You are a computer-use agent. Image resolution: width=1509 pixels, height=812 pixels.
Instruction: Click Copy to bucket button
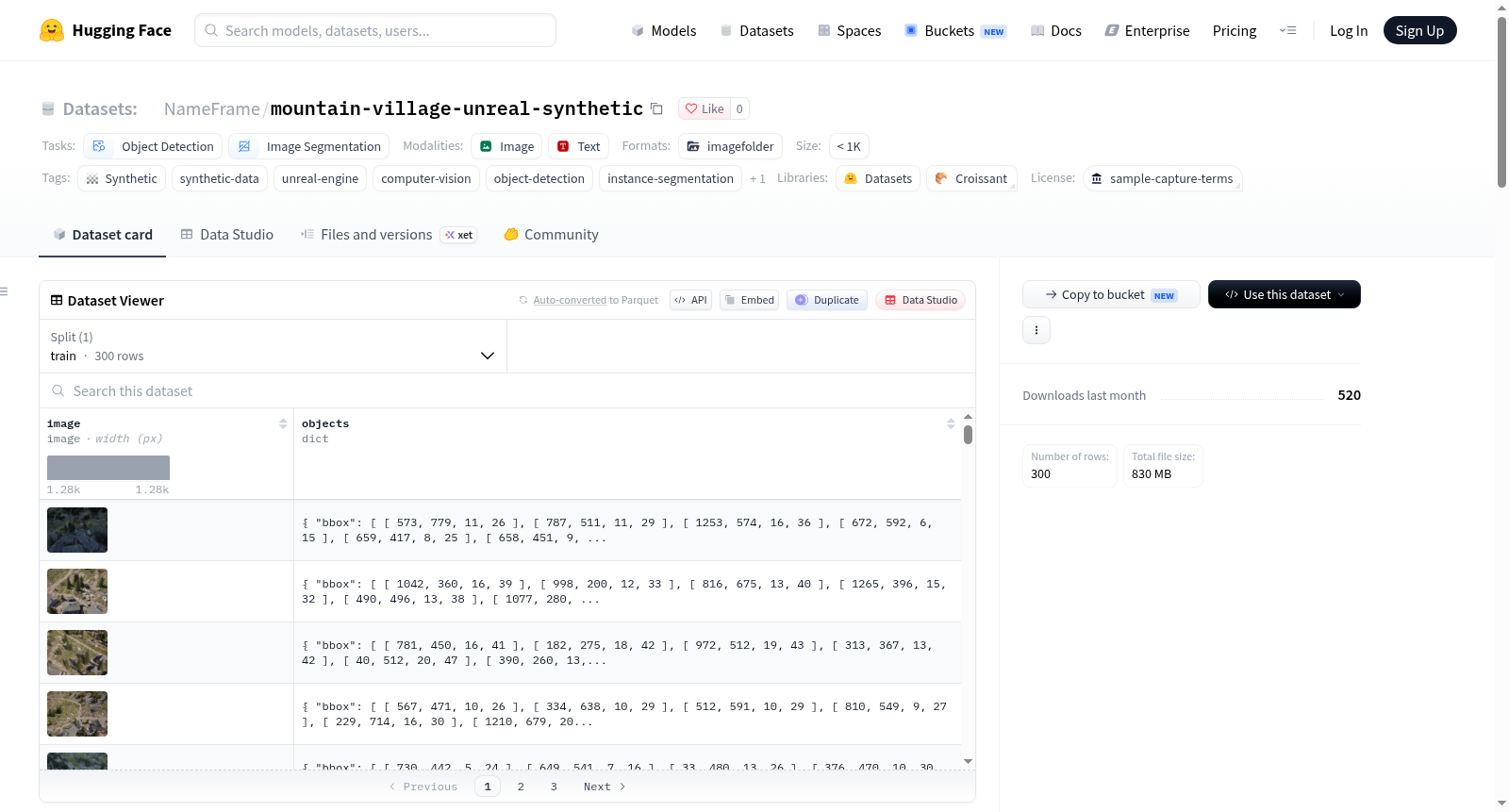[x=1111, y=294]
